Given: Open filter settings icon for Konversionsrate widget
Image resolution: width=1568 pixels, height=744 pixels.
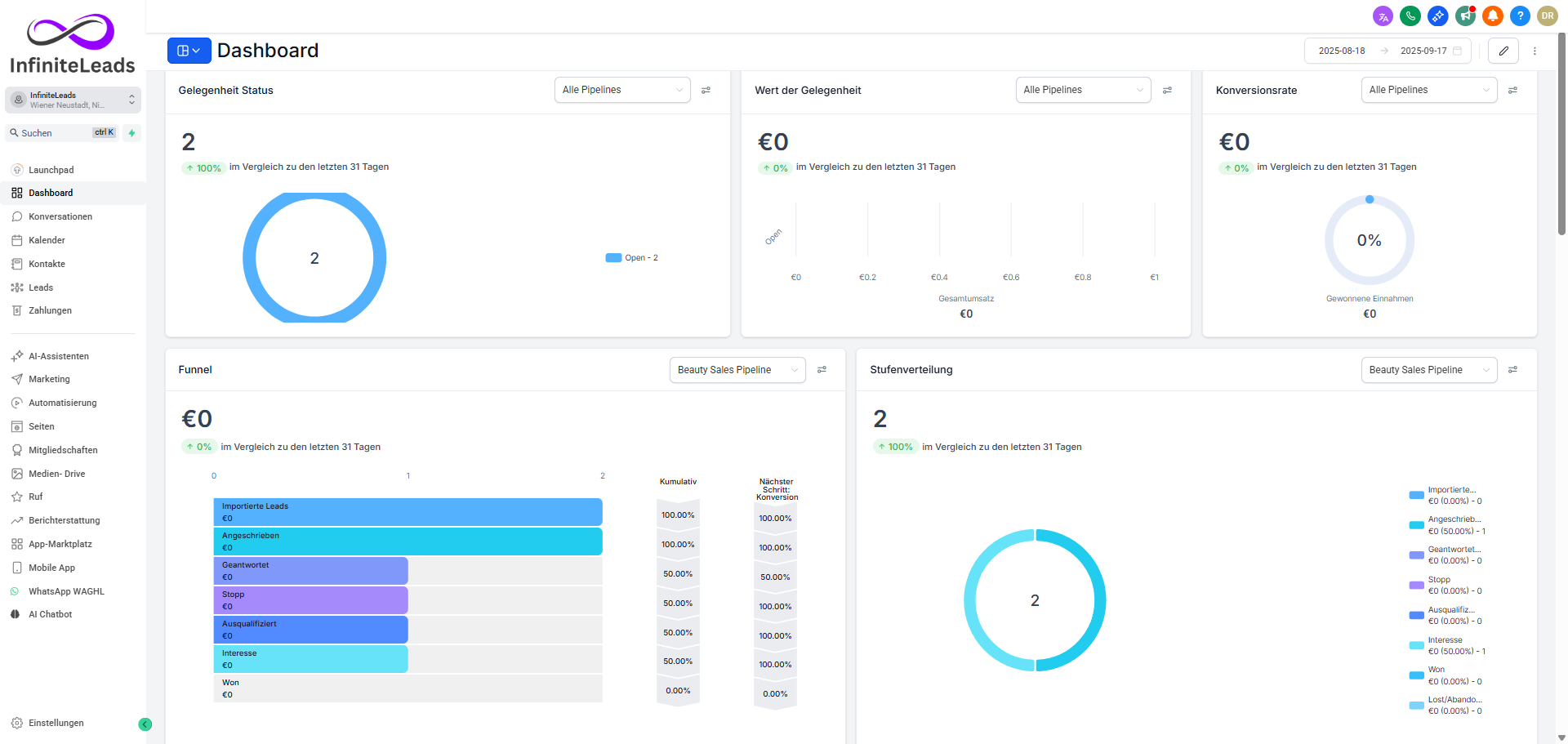Looking at the screenshot, I should [1512, 91].
